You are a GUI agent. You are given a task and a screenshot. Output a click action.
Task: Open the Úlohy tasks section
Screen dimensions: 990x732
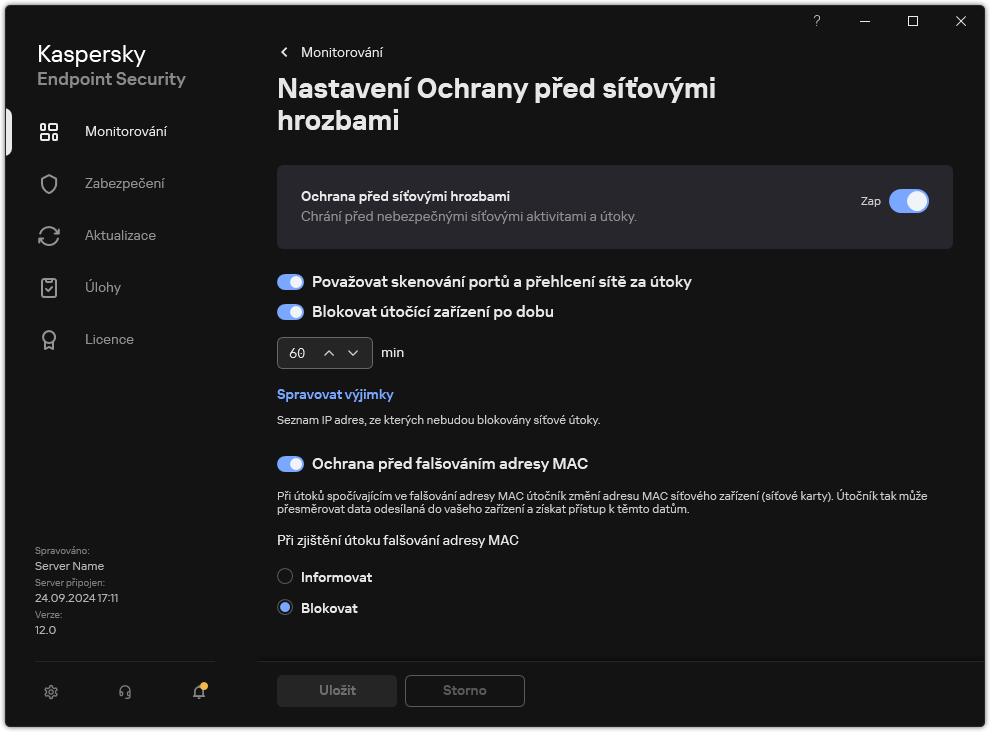click(102, 287)
